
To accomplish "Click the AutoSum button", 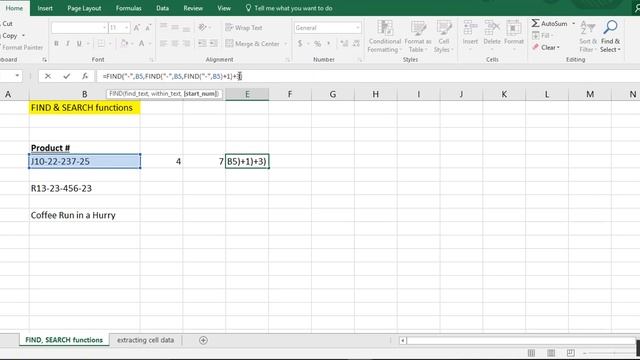I will tap(549, 24).
